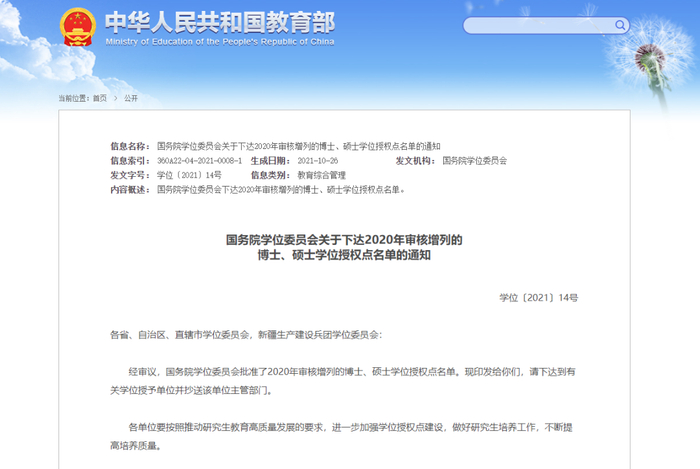Click the 发文机构 label
700x469 pixels.
[415, 161]
